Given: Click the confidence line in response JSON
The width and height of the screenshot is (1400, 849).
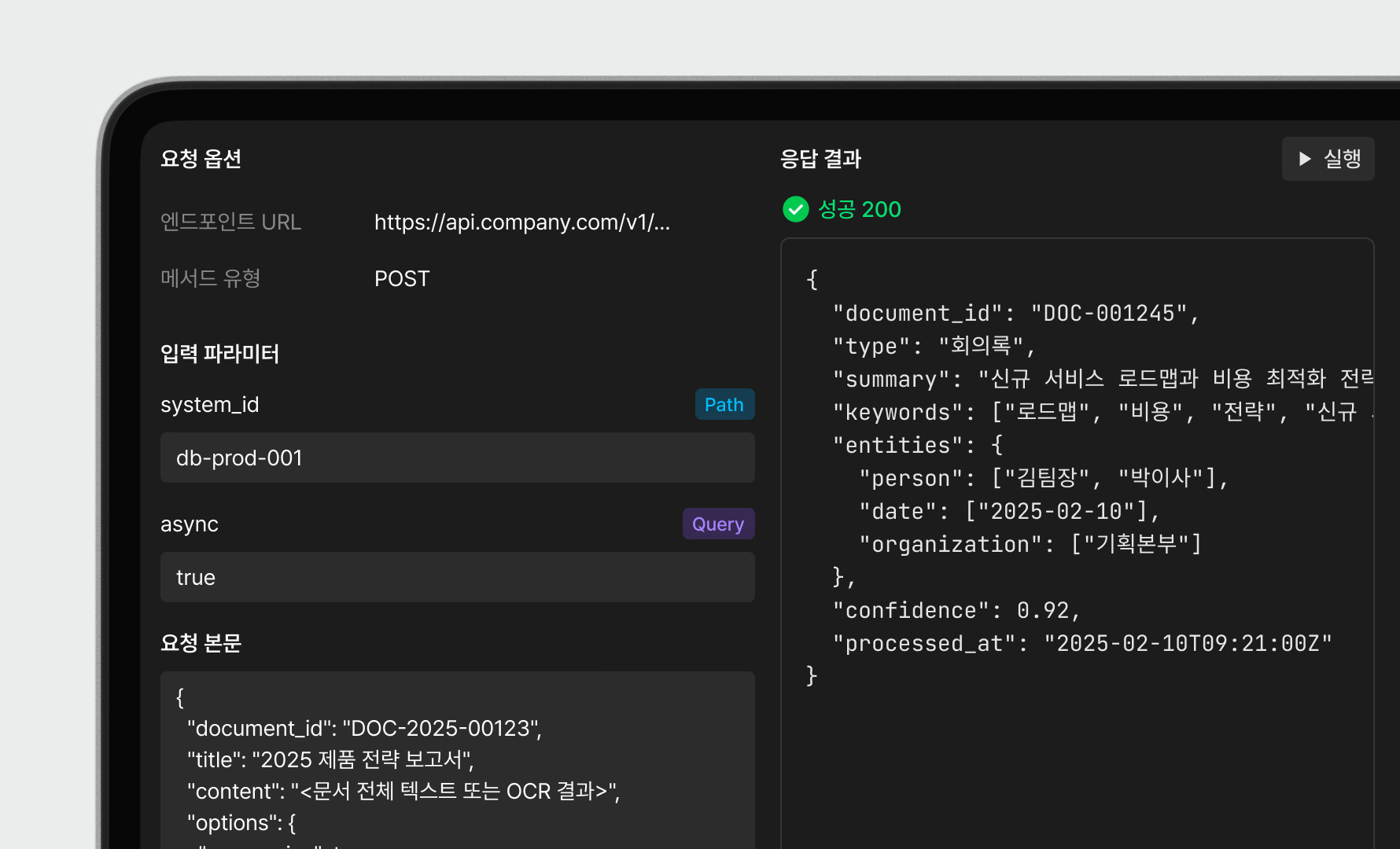Looking at the screenshot, I should click(956, 611).
